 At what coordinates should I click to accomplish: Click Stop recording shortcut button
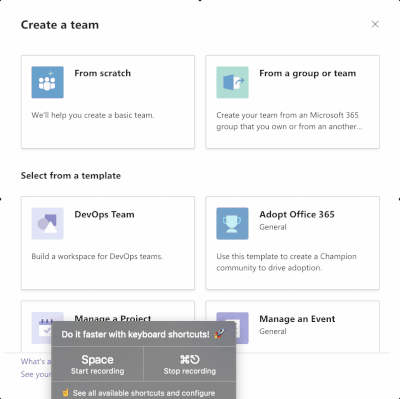190,364
